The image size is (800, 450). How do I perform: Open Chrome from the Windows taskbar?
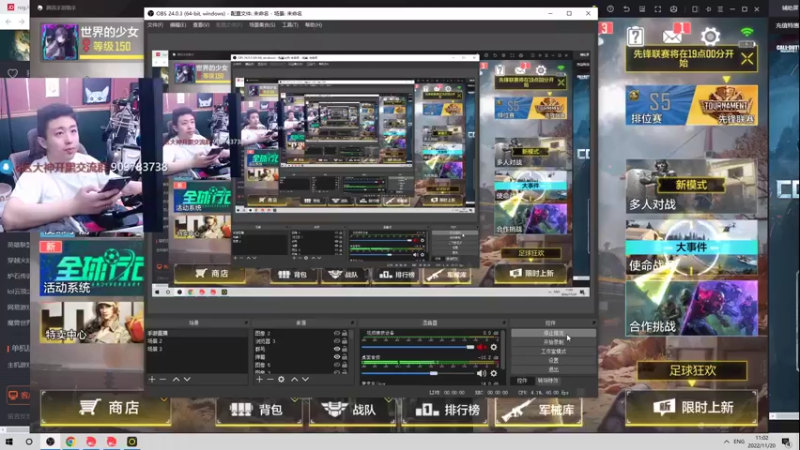(70, 441)
